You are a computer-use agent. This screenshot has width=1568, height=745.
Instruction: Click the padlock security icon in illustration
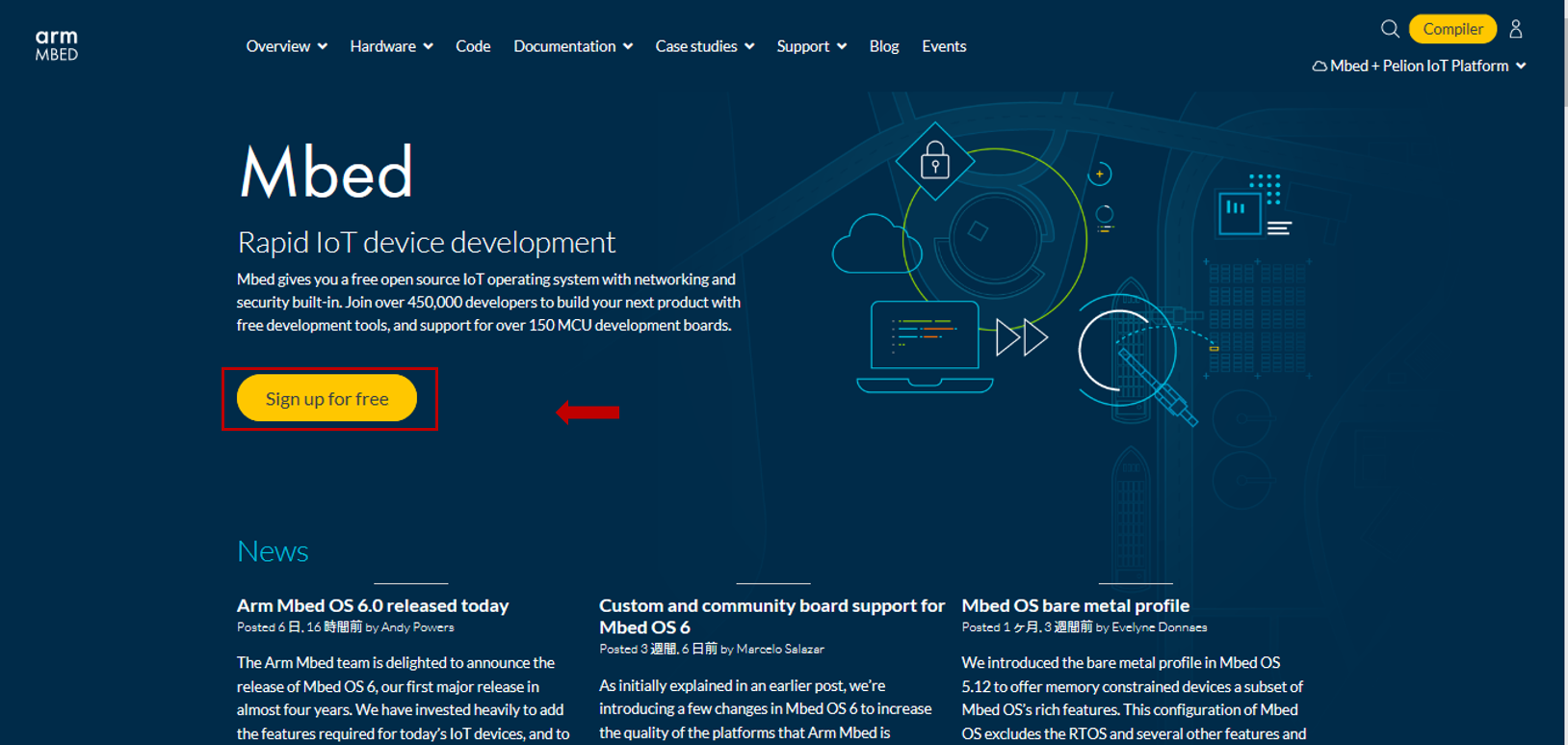(x=934, y=161)
